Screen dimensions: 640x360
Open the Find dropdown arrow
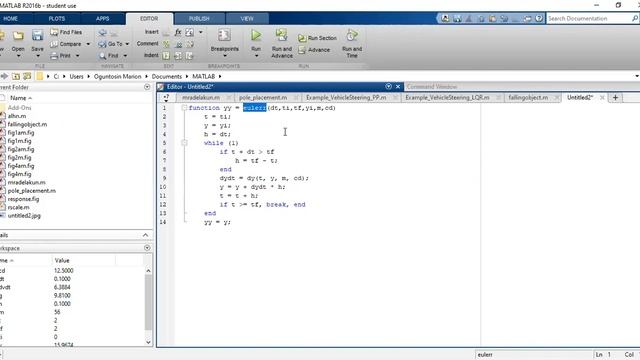click(125, 56)
